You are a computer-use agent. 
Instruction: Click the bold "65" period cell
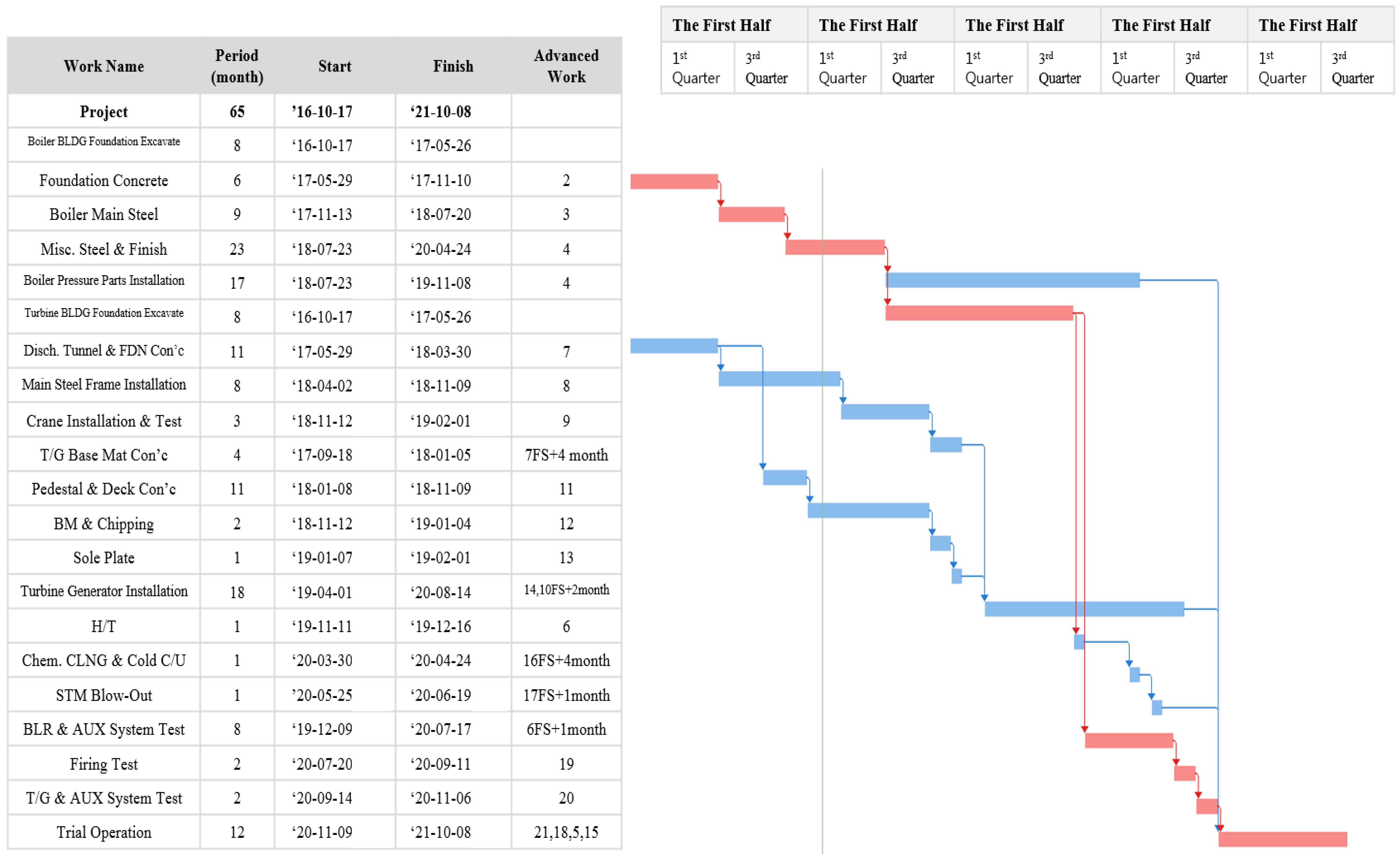click(237, 111)
